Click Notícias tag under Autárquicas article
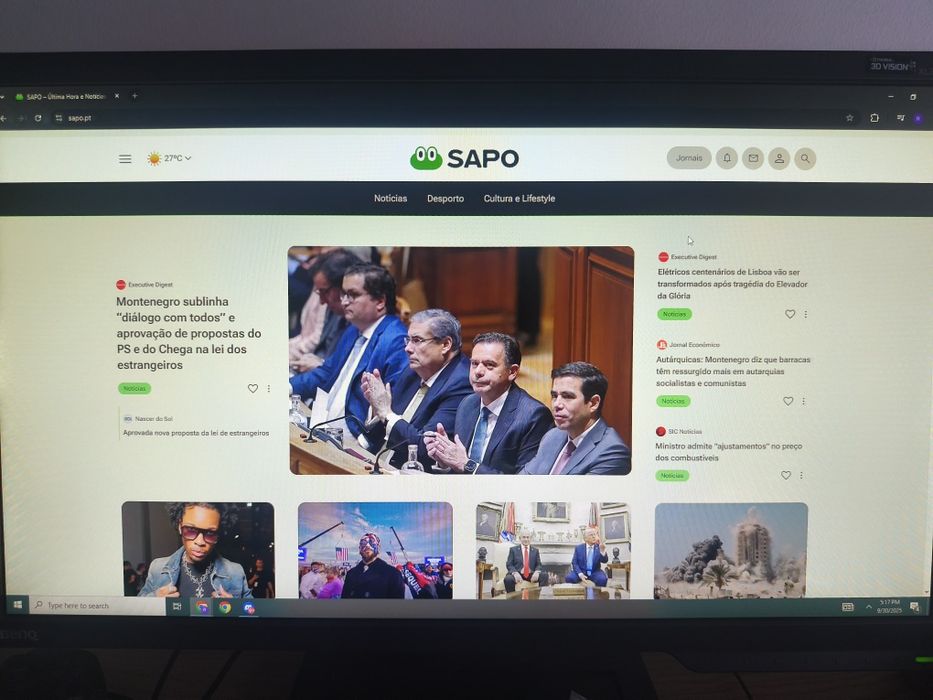933x700 pixels. click(673, 401)
